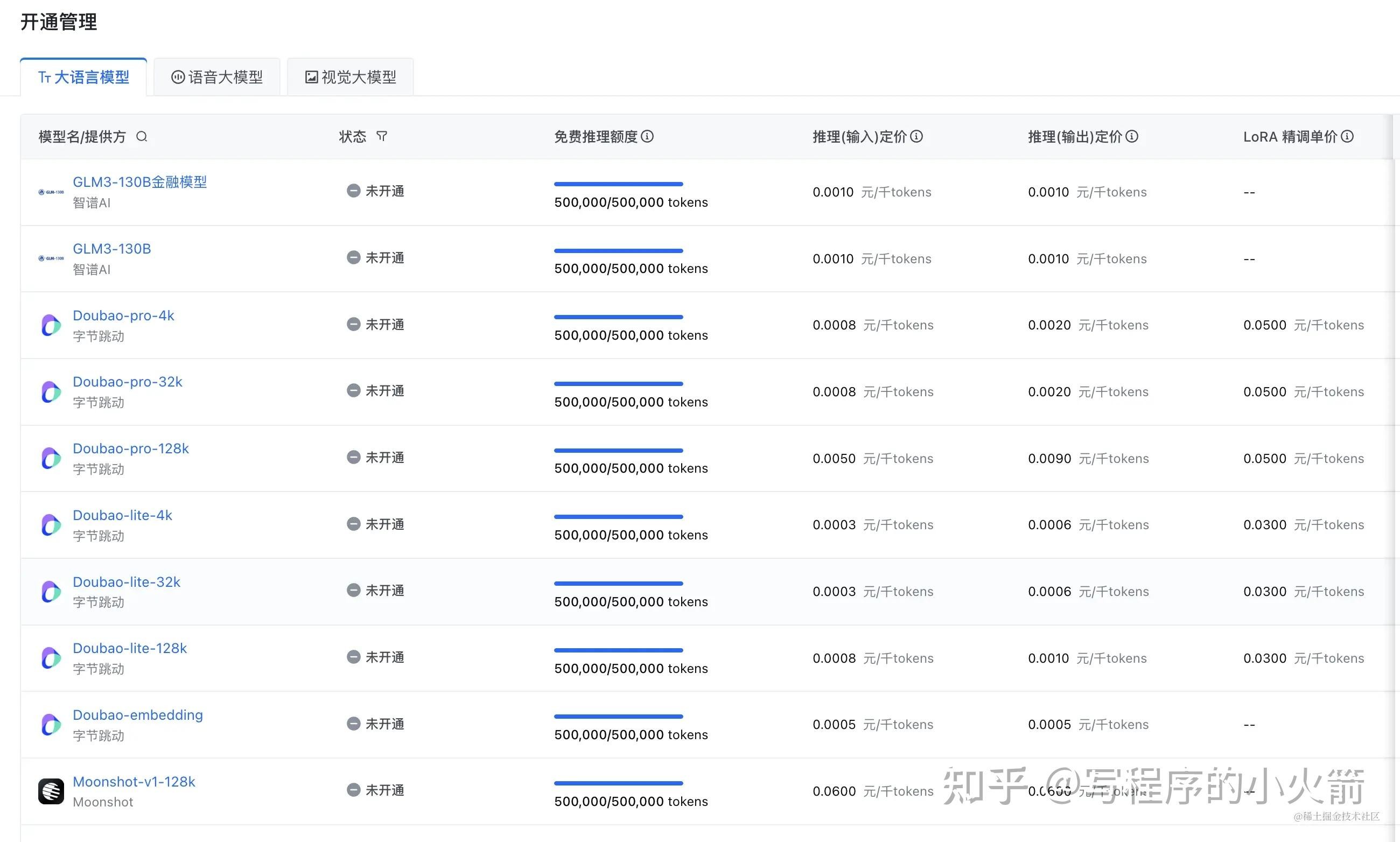Click the 0.0500 LoRA price for Doubao-pro-4k
The image size is (1400, 842).
point(1265,326)
